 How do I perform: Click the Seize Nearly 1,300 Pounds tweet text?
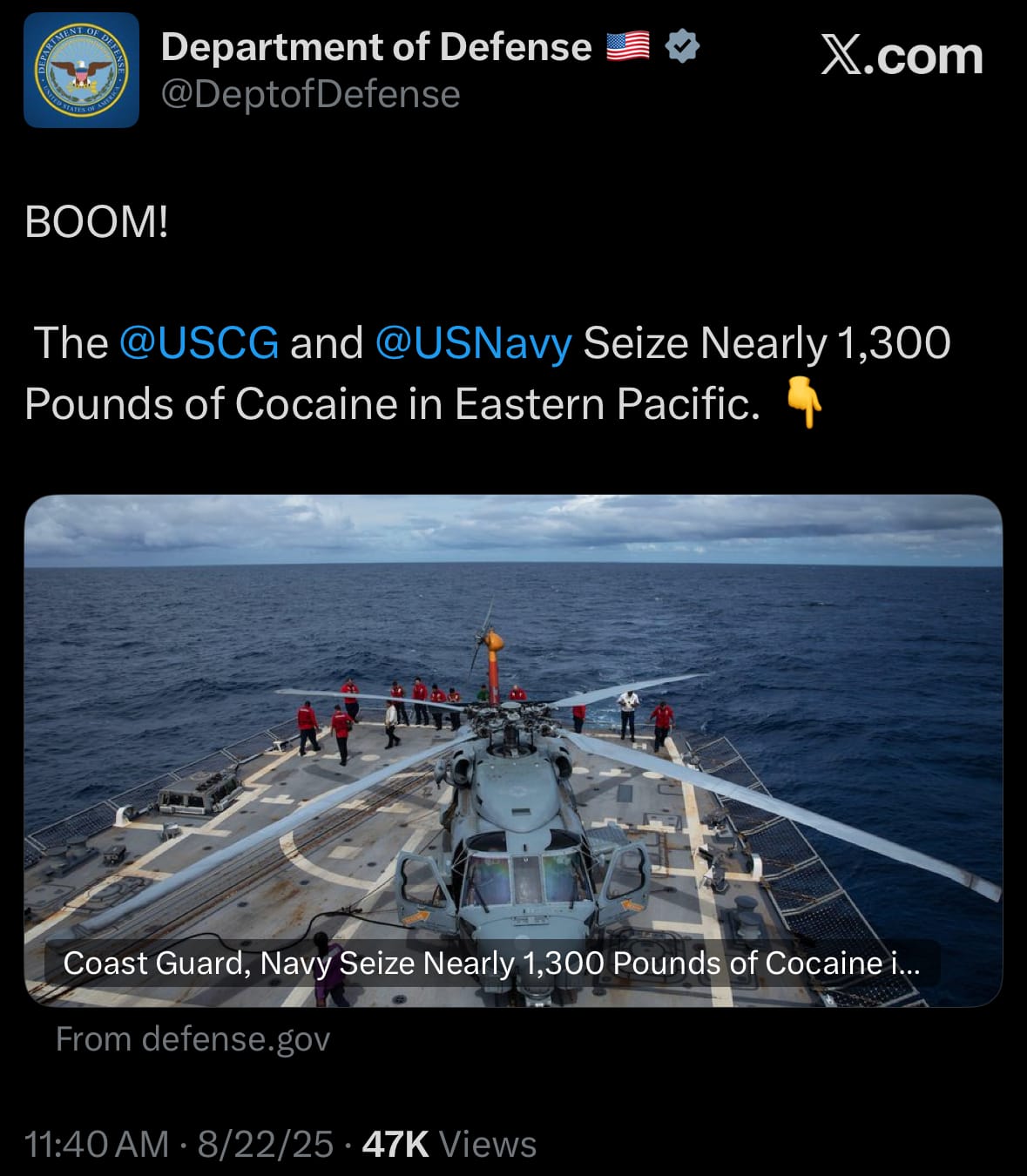pos(488,374)
